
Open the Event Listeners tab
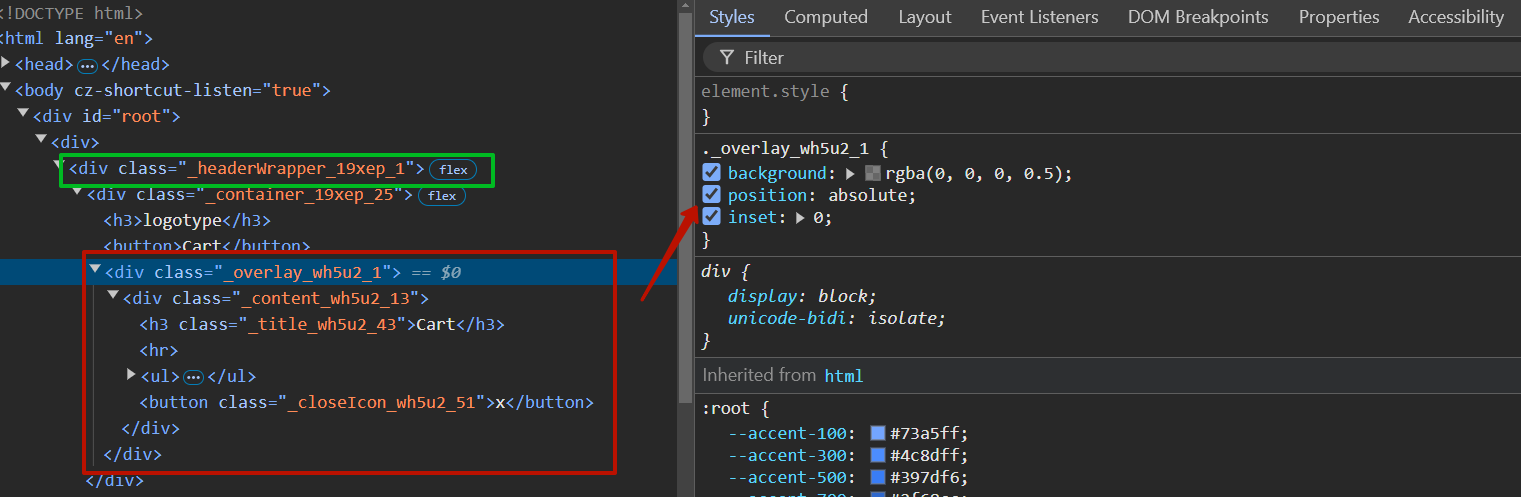(x=1039, y=17)
